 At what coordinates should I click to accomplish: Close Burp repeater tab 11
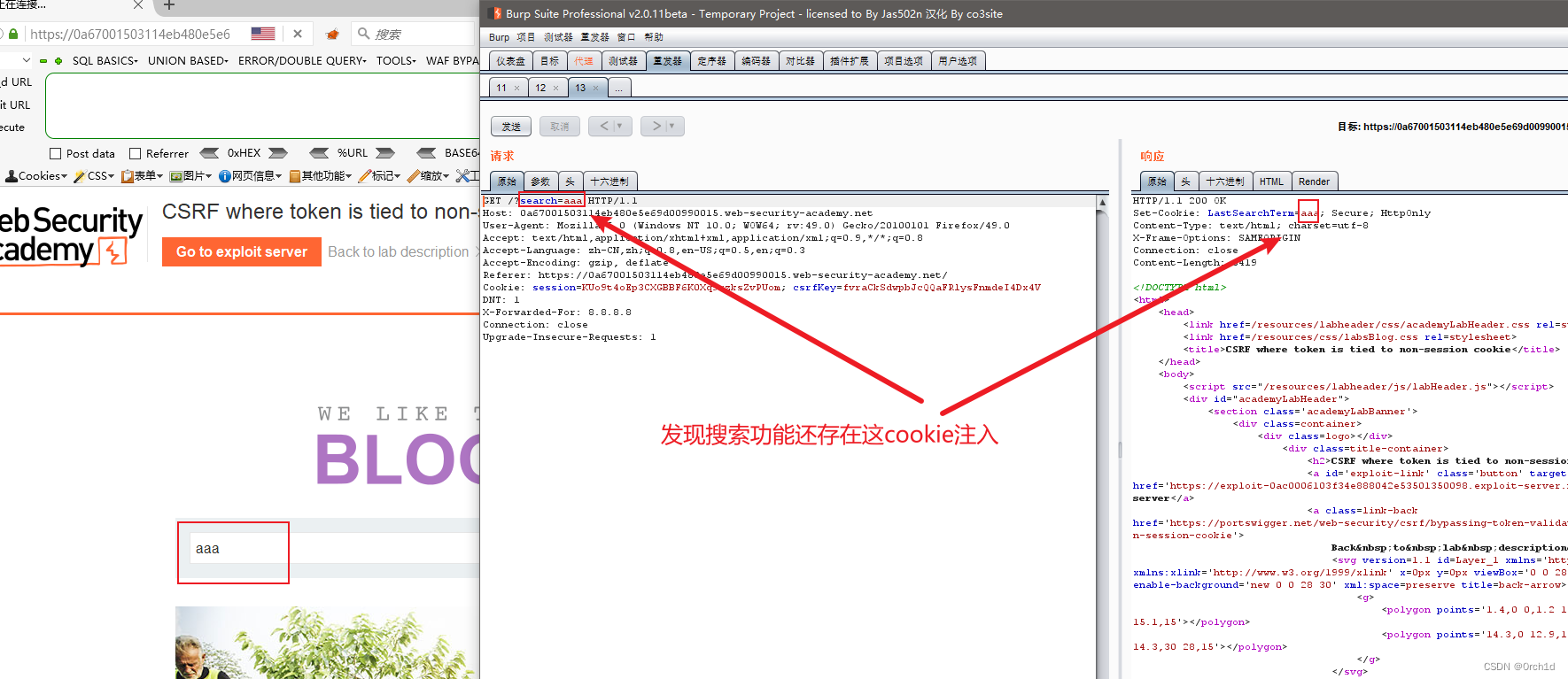tap(516, 88)
